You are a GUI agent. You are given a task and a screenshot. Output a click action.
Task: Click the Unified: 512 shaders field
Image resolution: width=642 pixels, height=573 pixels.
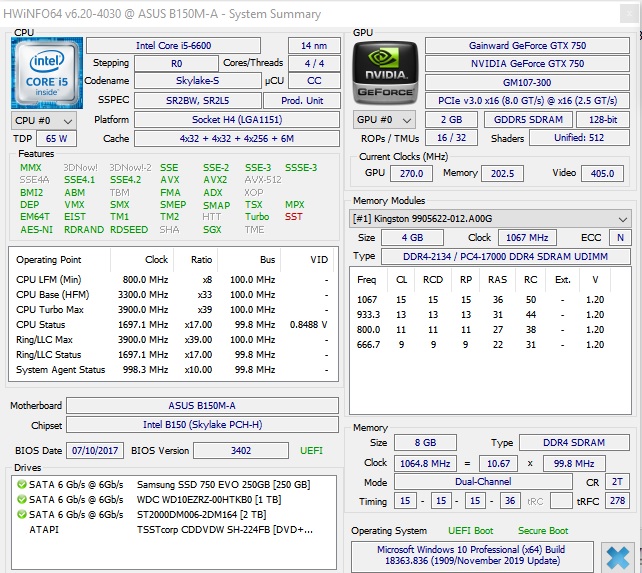click(579, 138)
